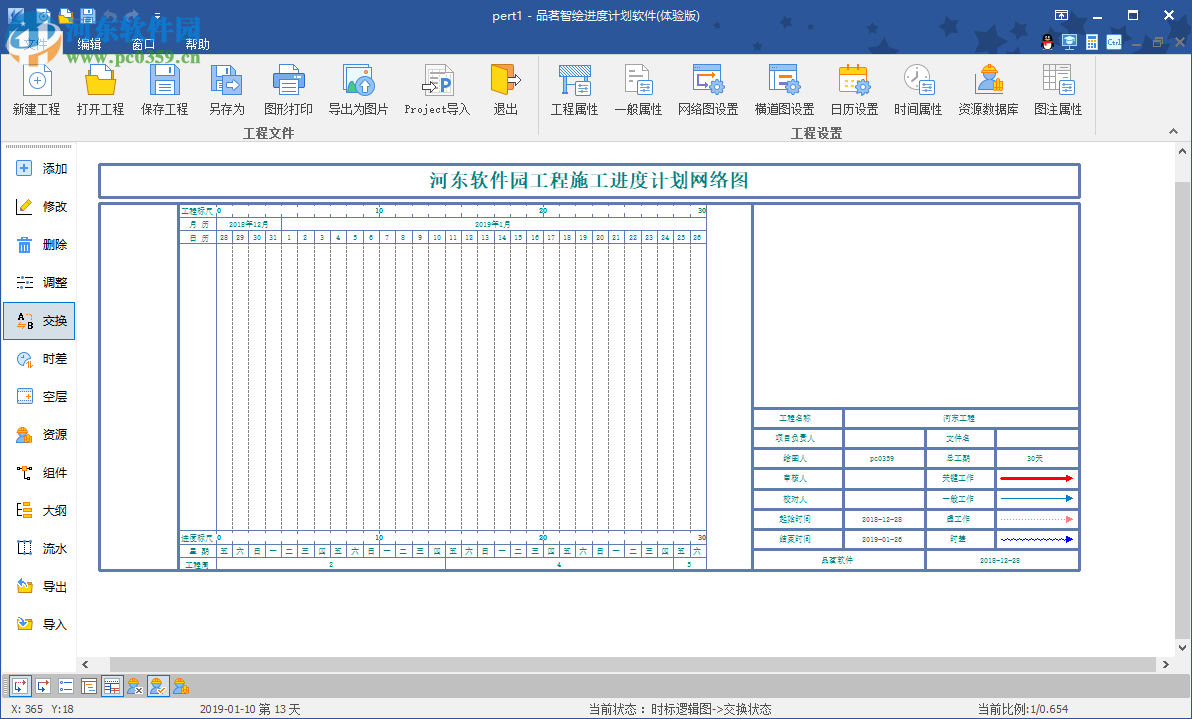The height and width of the screenshot is (719, 1192).
Task: Click vertical scrollbar down arrow
Action: 1182,648
